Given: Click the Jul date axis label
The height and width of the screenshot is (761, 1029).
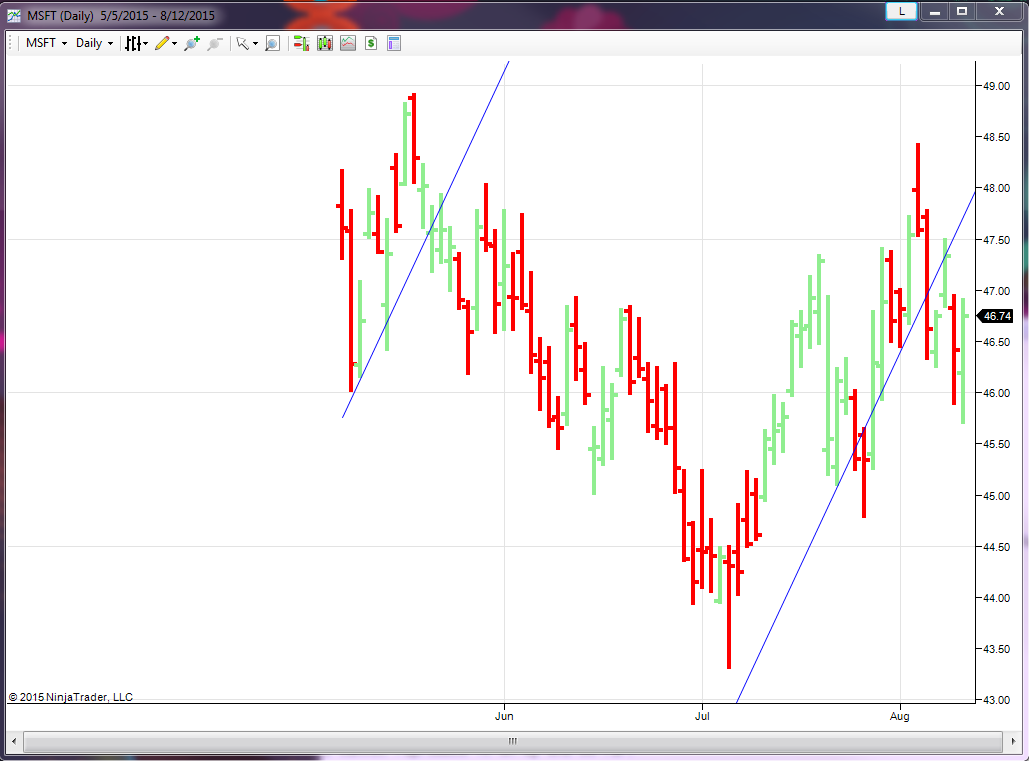Looking at the screenshot, I should coord(702,716).
